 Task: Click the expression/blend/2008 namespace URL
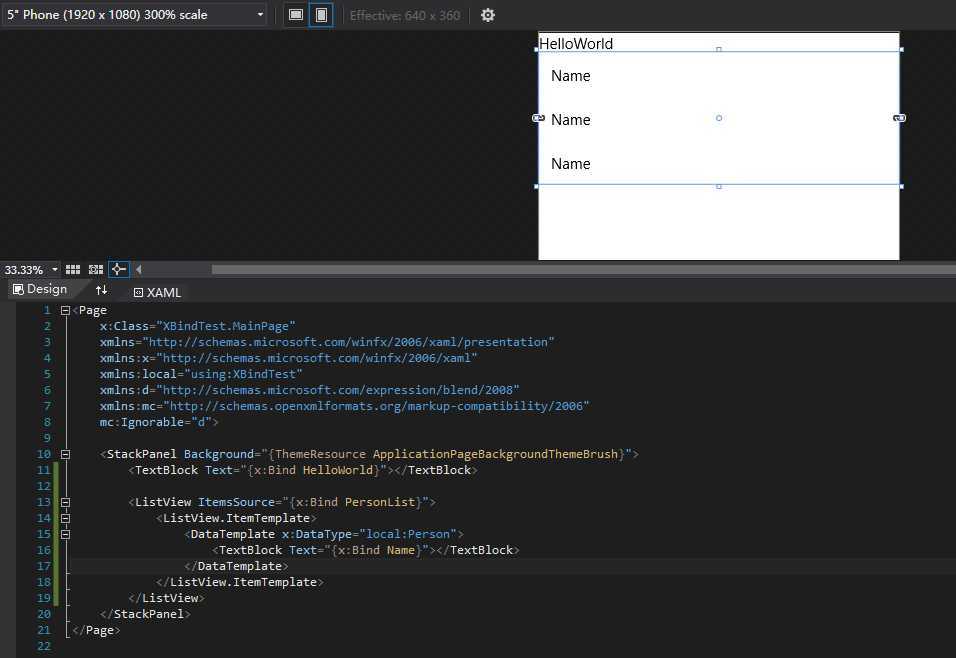click(338, 390)
